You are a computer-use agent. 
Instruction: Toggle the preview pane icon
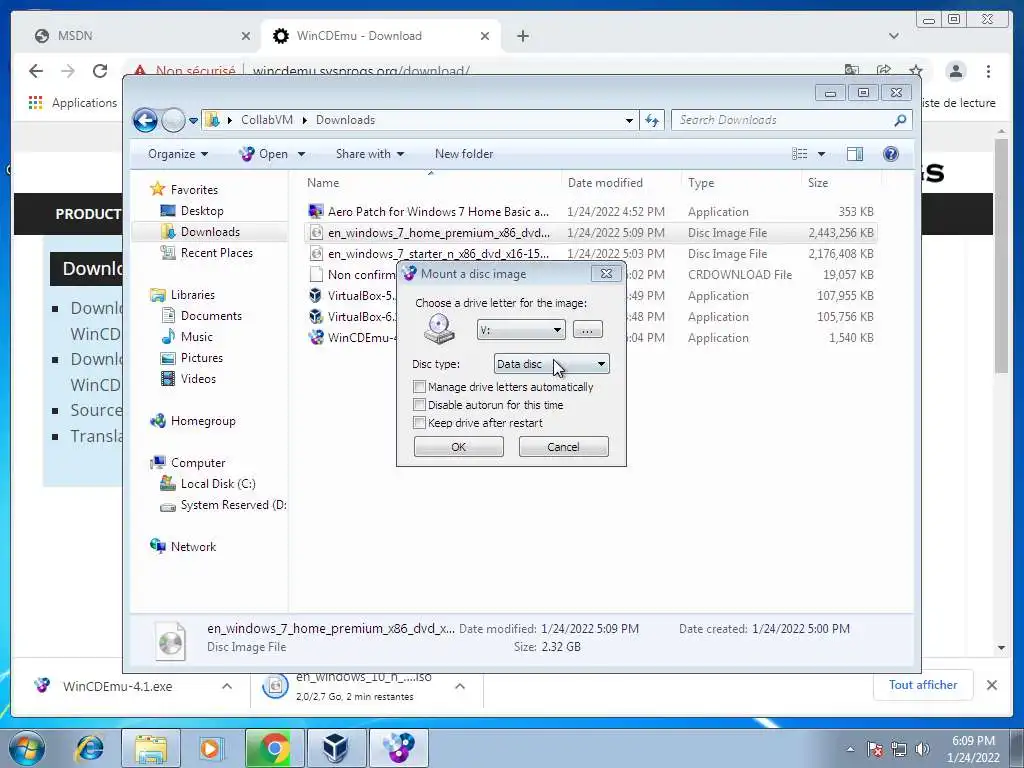854,153
